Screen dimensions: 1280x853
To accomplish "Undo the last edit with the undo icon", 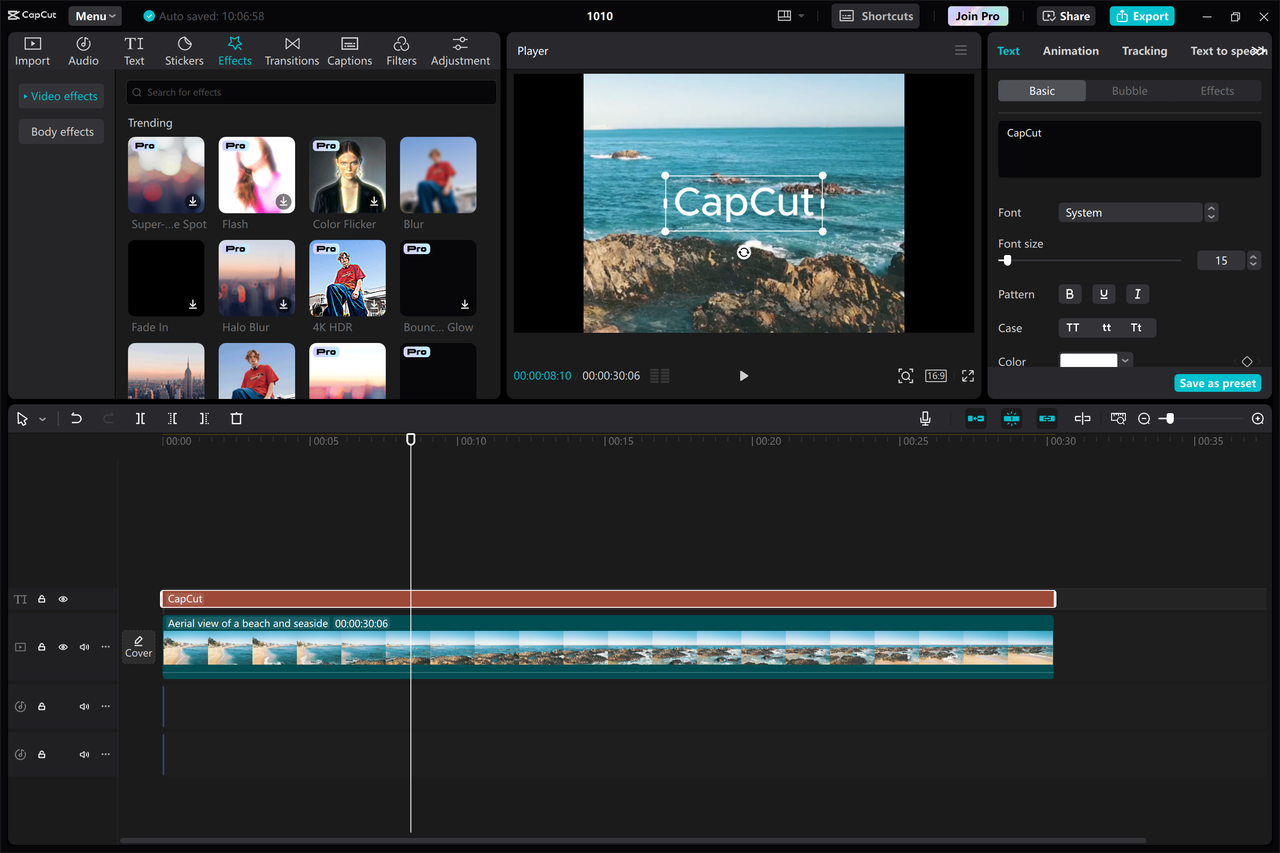I will pos(76,418).
